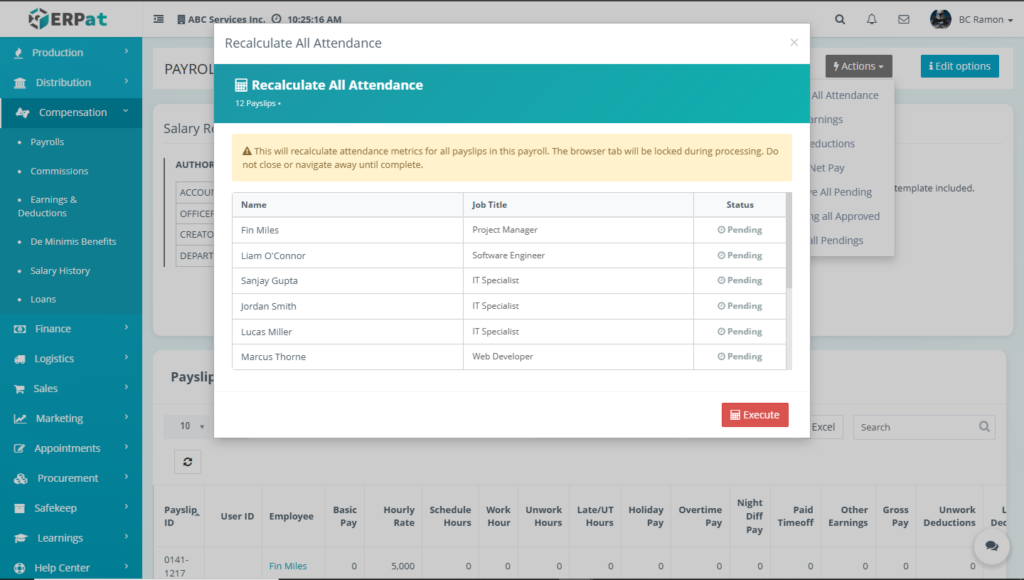Click the search magnifier icon in top bar
Viewport: 1024px width, 580px height.
pos(840,19)
